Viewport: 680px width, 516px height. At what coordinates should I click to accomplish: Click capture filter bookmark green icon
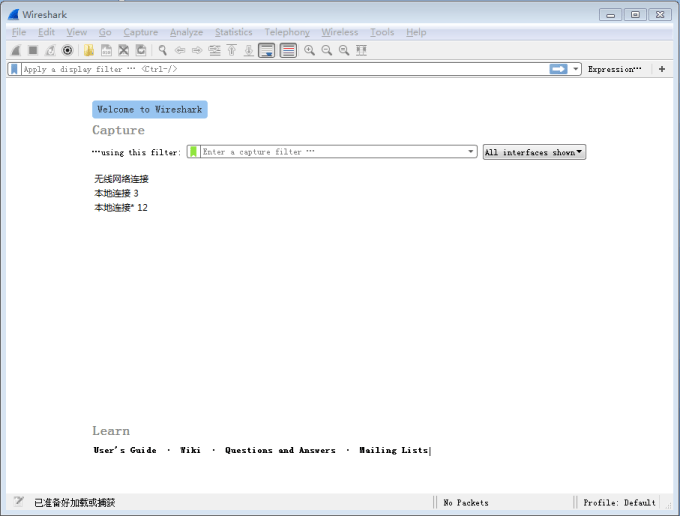(193, 152)
